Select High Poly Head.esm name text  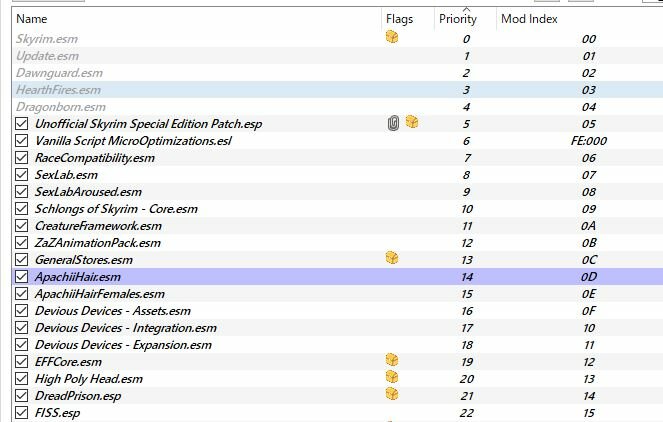point(89,378)
